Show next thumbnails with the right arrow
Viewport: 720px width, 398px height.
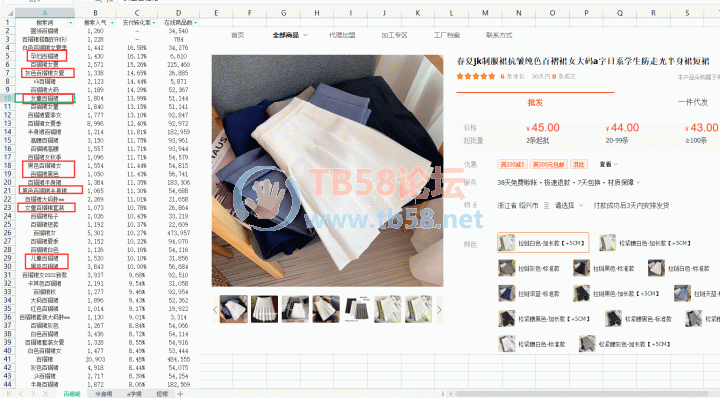[x=439, y=309]
